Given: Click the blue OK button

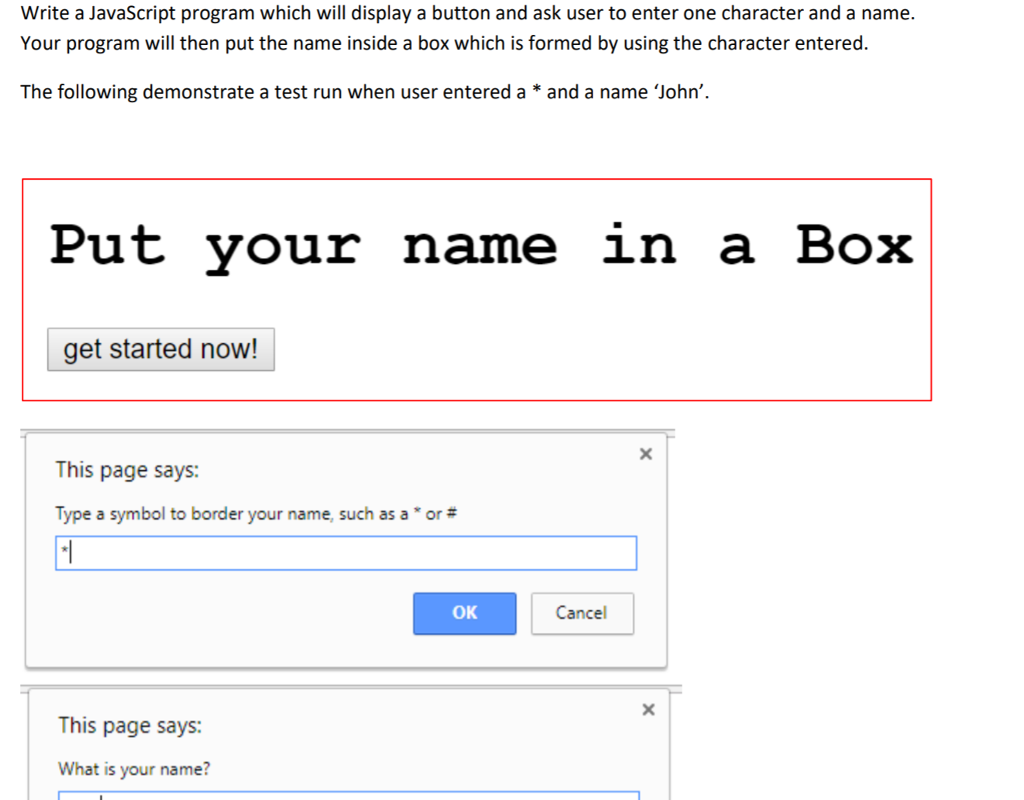Looking at the screenshot, I should pos(464,613).
